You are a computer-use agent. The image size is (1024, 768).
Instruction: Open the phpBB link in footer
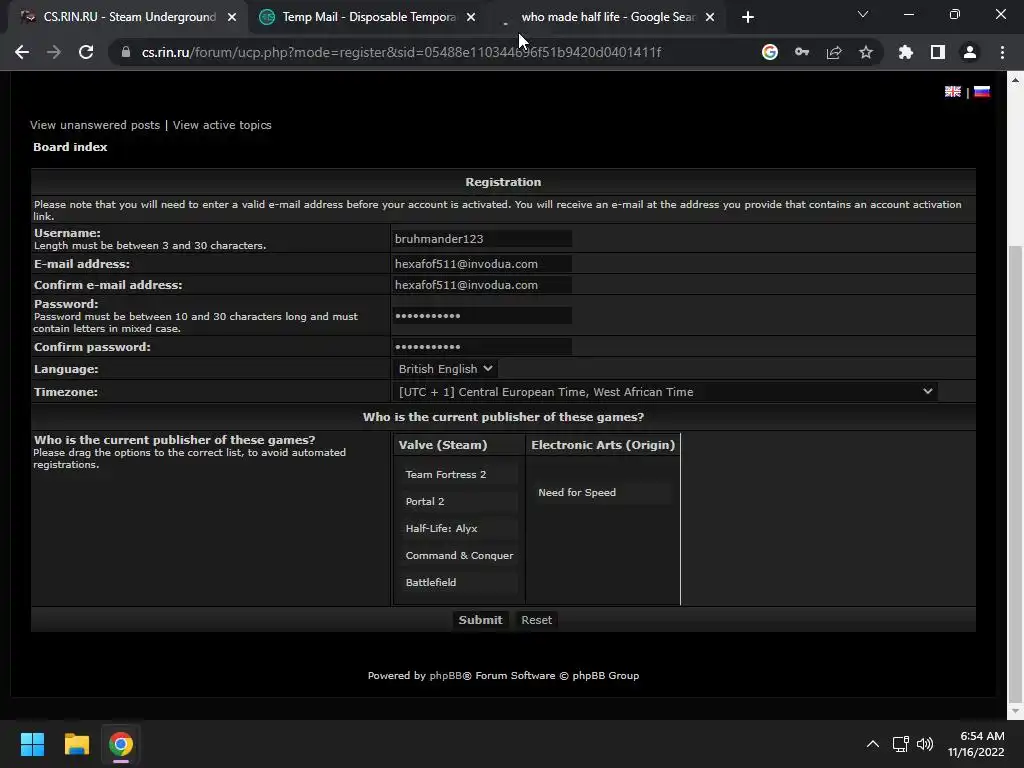click(x=445, y=676)
